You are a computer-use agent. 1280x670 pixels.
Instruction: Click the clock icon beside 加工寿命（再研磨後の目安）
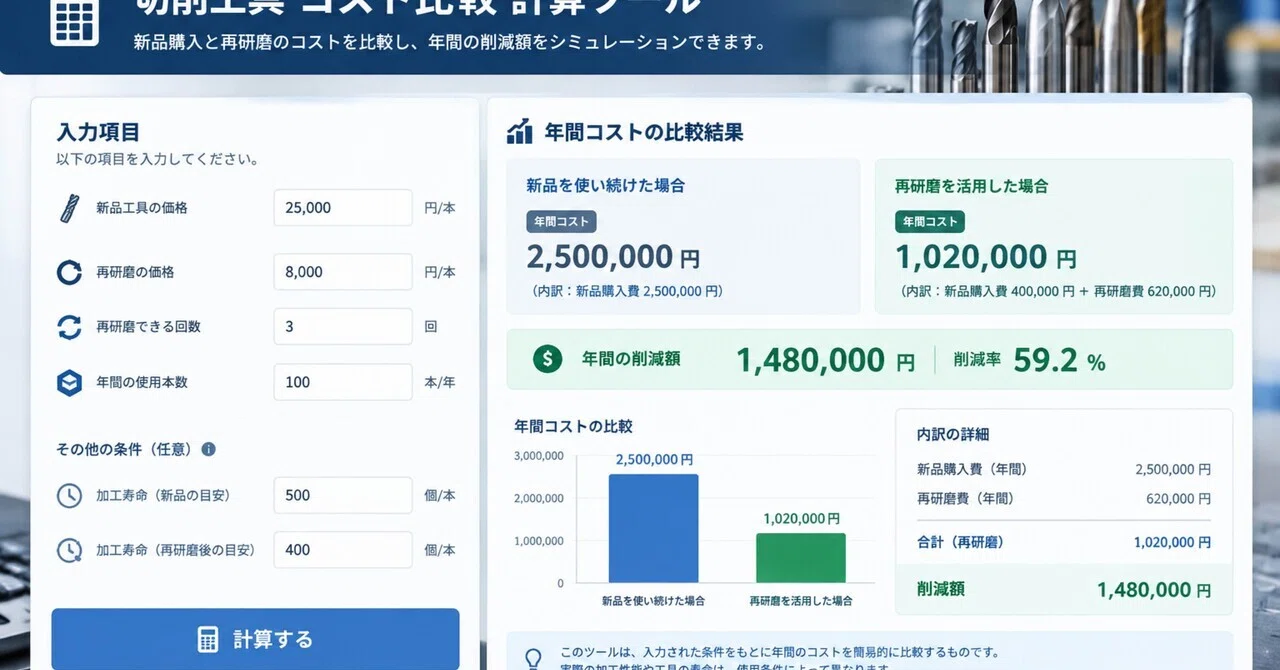[69, 550]
